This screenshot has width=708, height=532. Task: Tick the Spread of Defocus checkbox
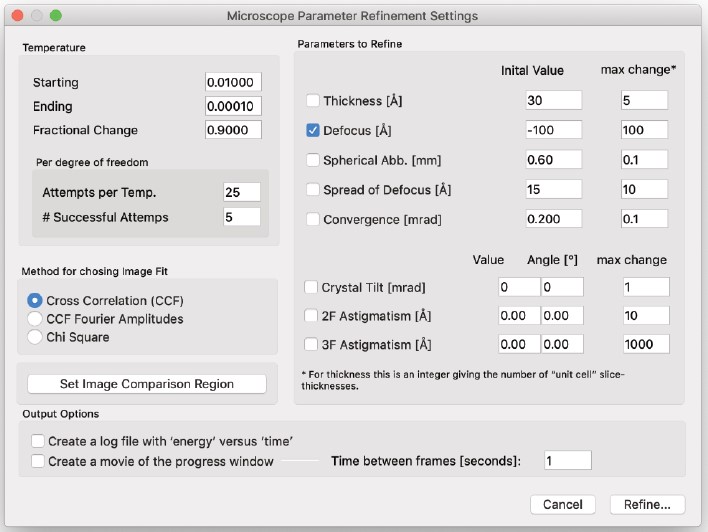pos(313,190)
